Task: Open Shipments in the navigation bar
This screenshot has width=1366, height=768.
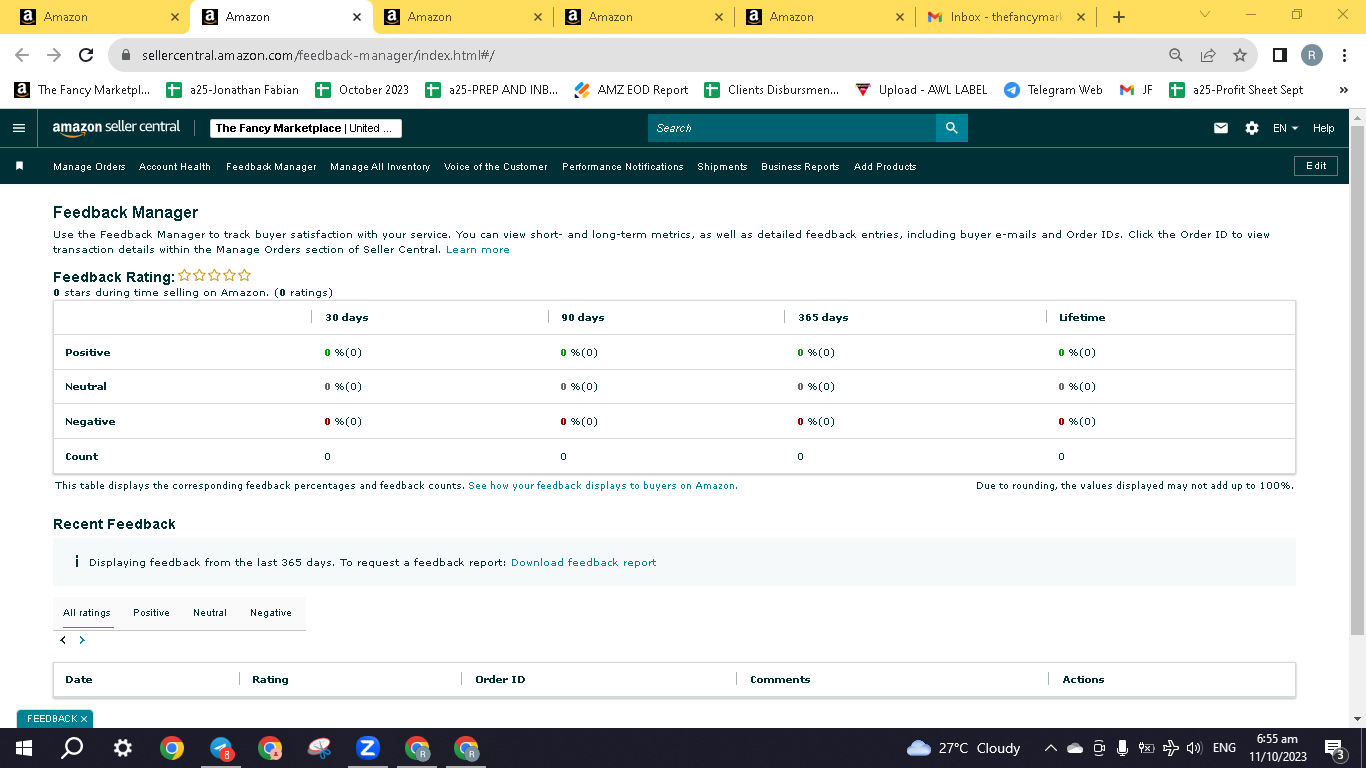Action: (x=722, y=167)
